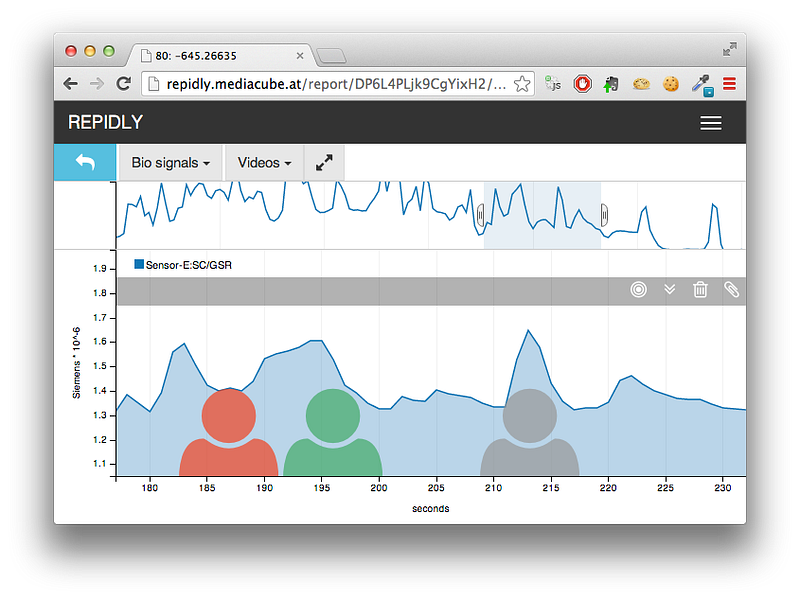800x599 pixels.
Task: Select the green person marker icon
Action: click(x=333, y=433)
